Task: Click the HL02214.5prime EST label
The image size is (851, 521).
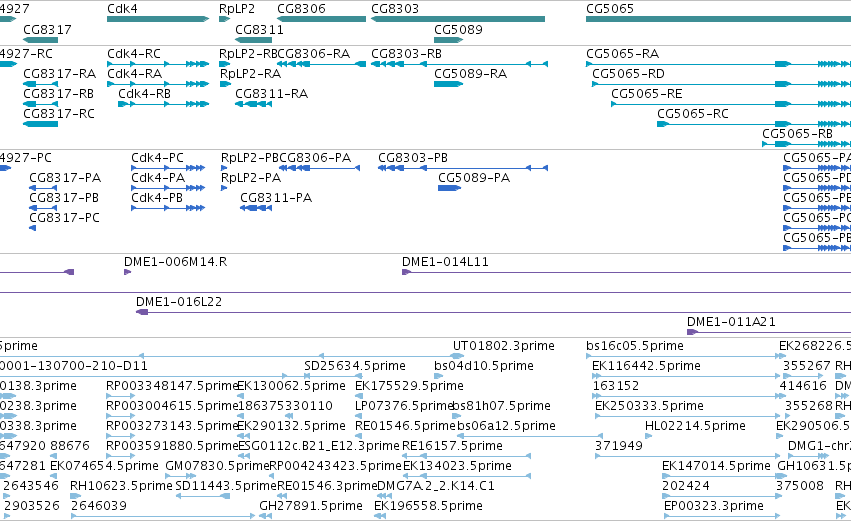Action: [x=695, y=427]
